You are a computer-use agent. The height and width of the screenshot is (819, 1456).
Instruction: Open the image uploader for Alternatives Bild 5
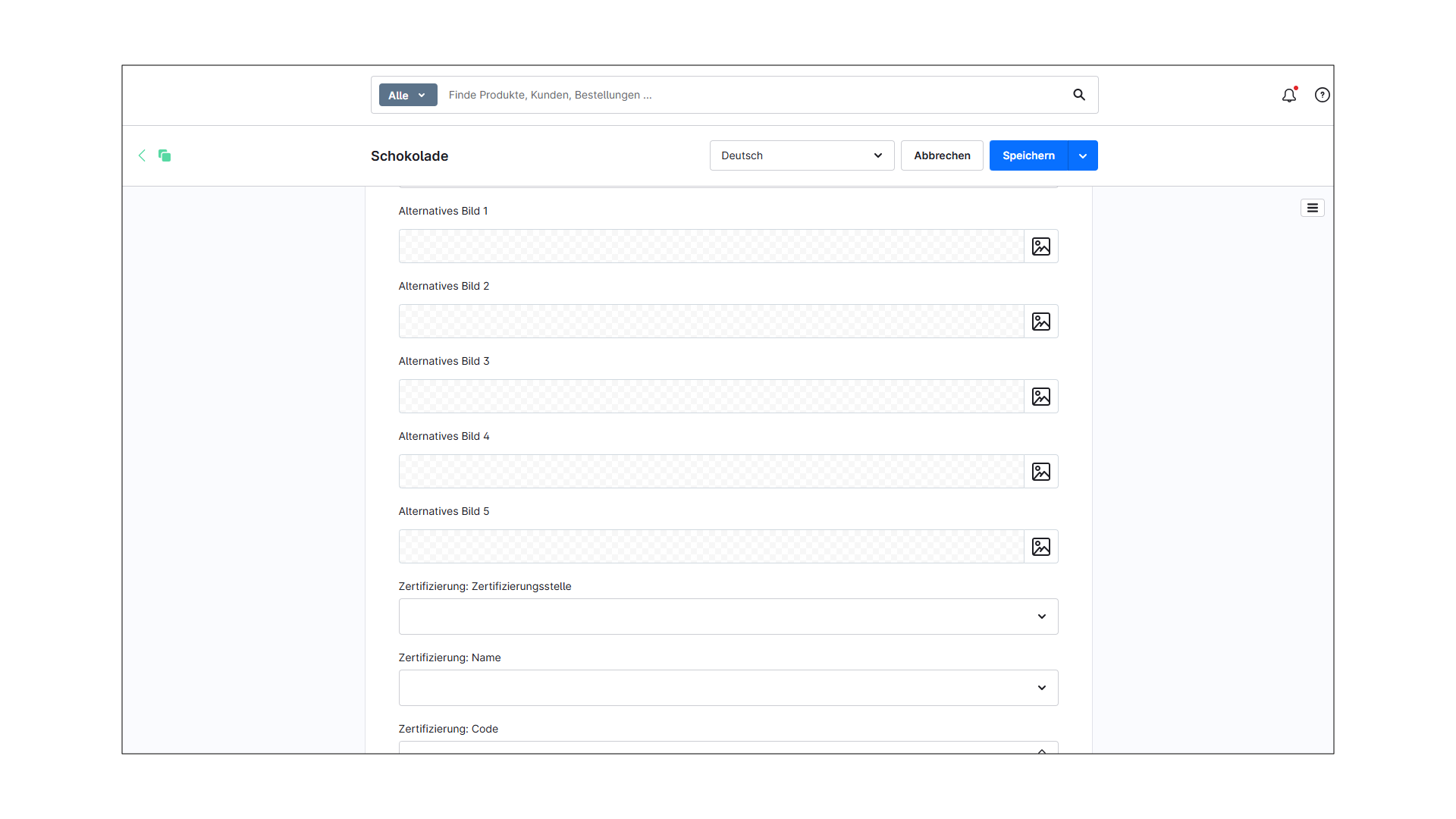[x=1040, y=546]
